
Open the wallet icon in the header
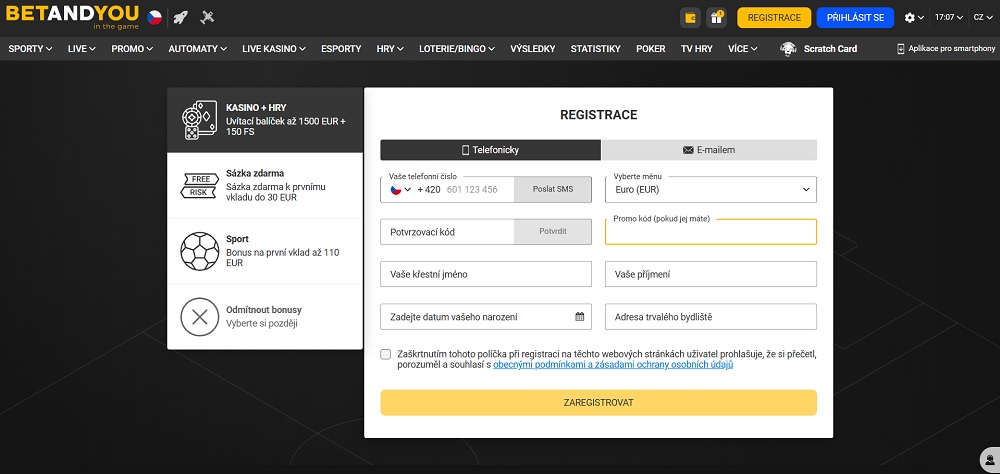pos(690,17)
